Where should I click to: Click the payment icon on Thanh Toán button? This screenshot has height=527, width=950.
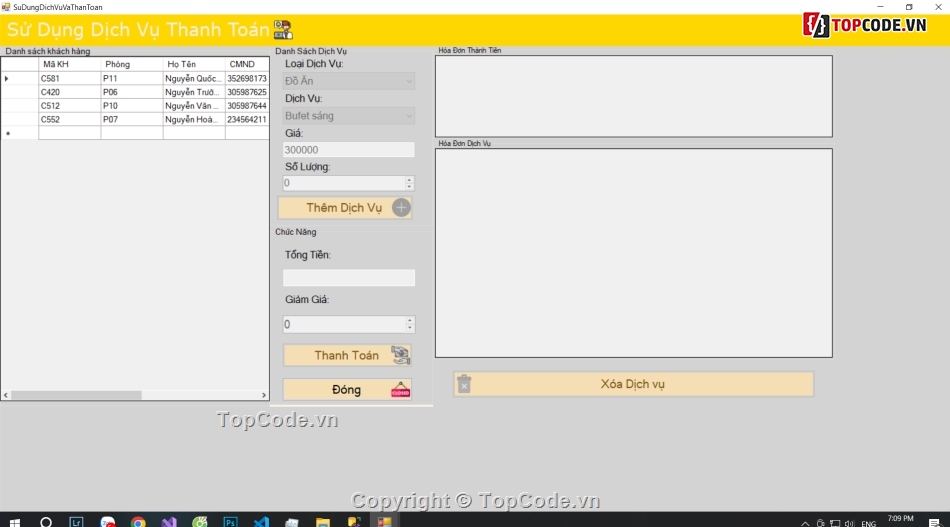400,355
